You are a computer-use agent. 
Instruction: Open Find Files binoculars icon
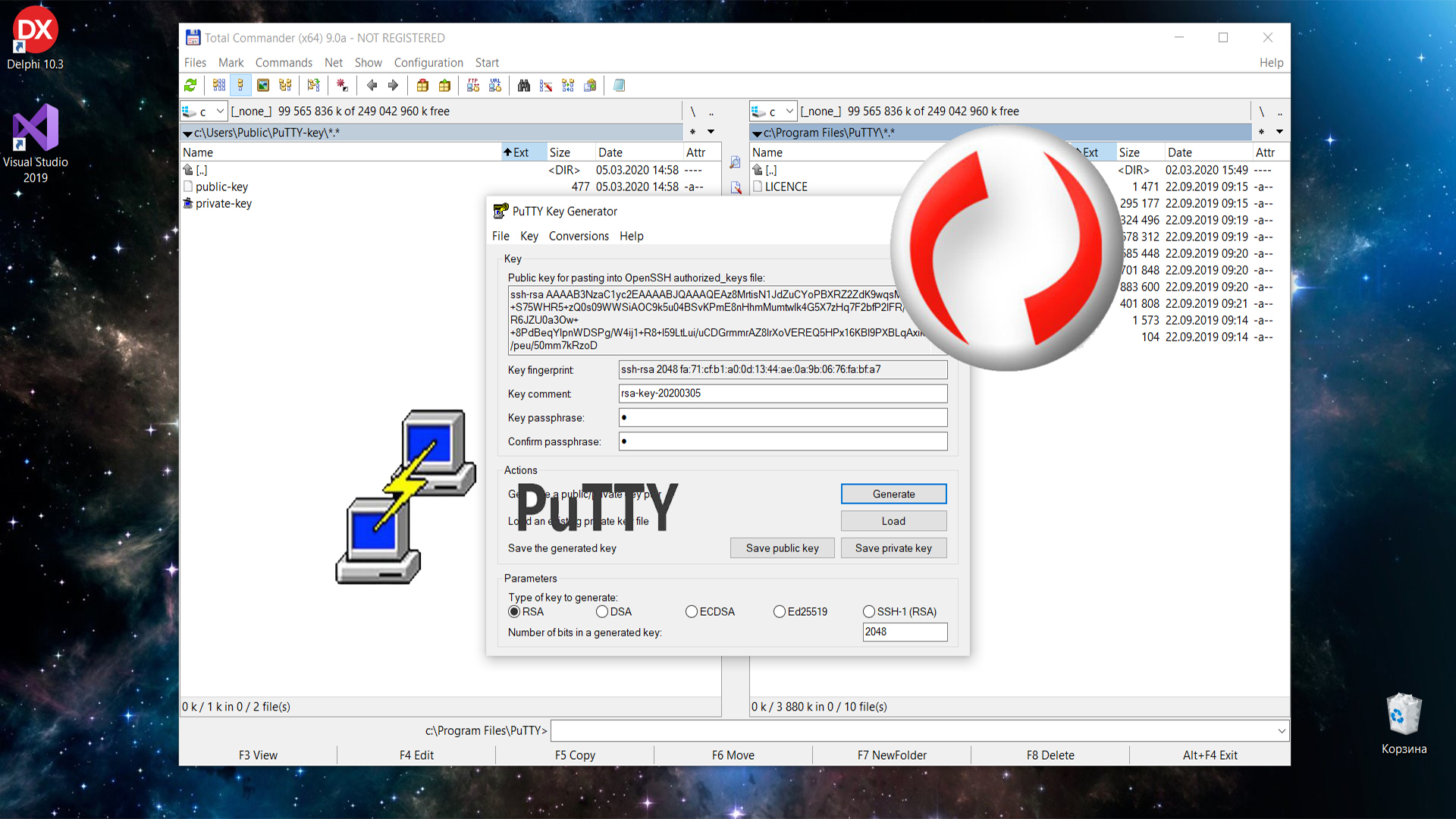click(x=523, y=86)
